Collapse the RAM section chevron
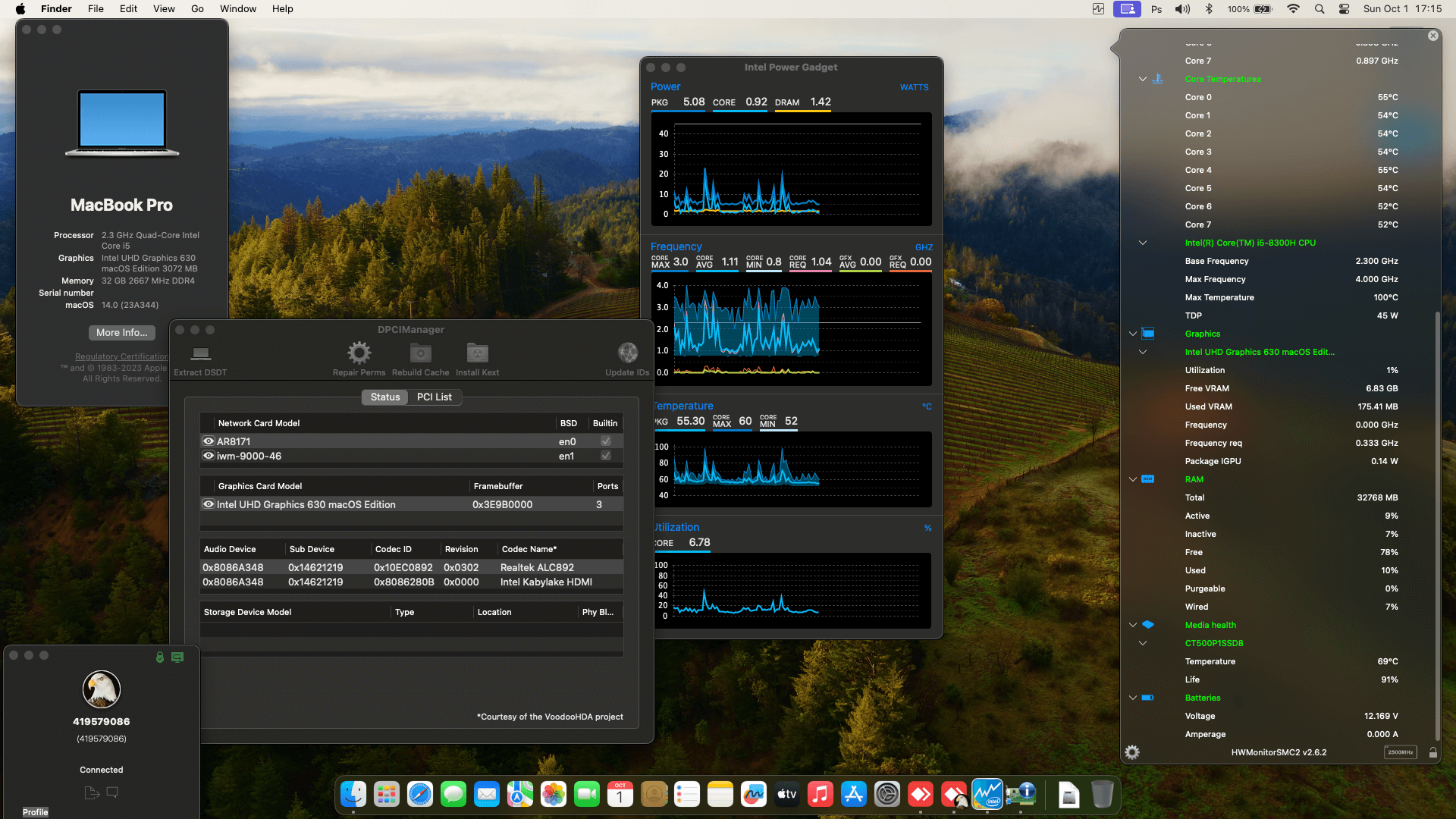This screenshot has height=819, width=1456. point(1133,479)
